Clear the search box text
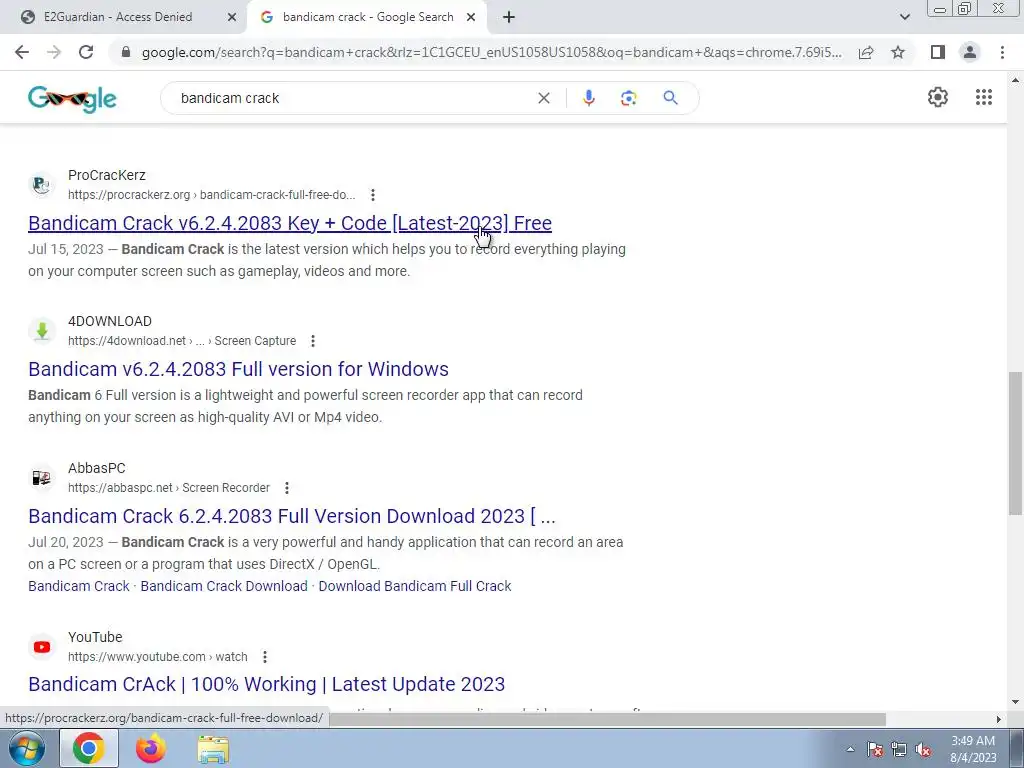The width and height of the screenshot is (1024, 768). 543,98
